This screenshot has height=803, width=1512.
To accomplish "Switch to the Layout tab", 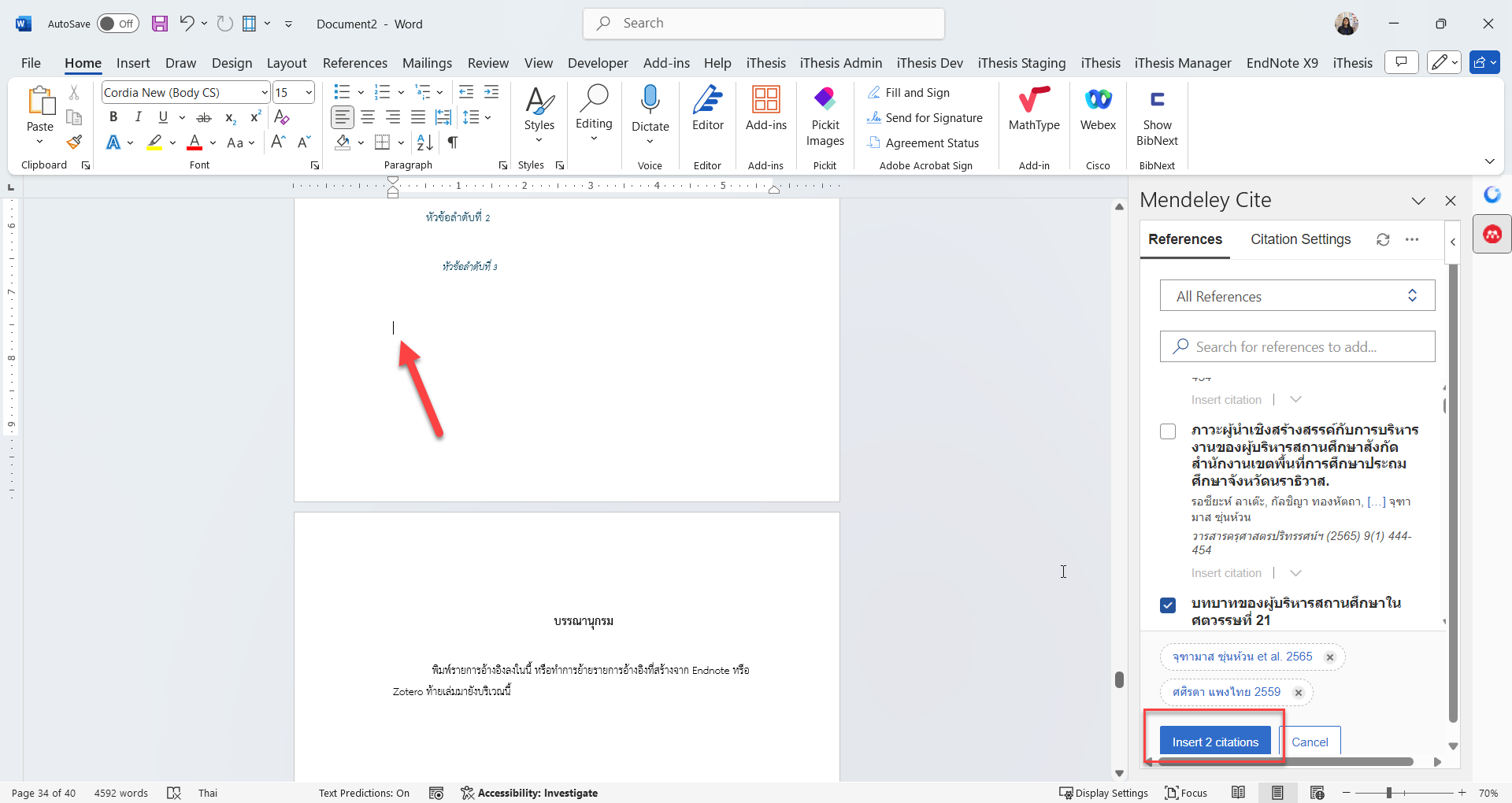I will coord(287,63).
